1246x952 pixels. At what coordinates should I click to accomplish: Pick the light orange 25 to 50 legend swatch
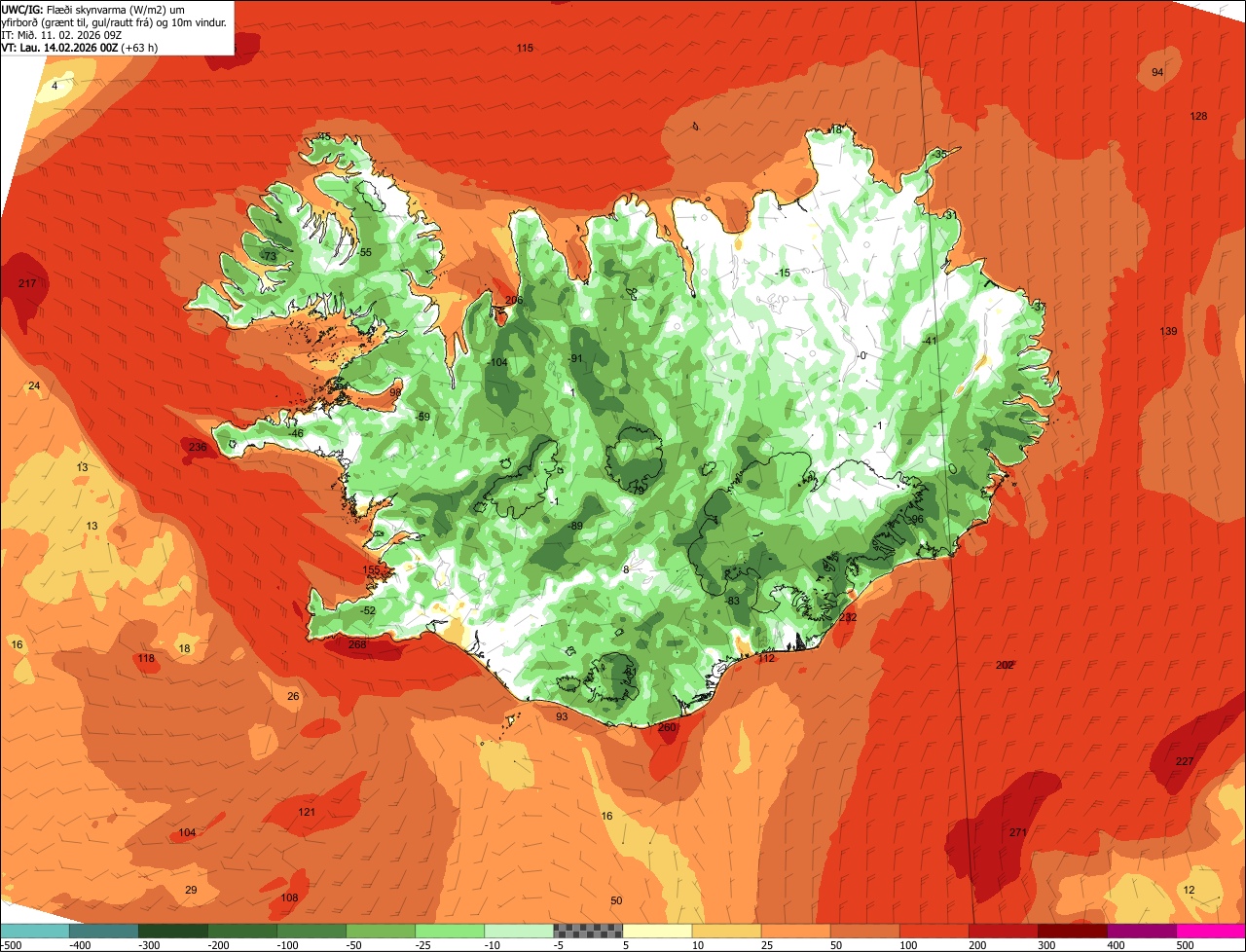[x=795, y=931]
